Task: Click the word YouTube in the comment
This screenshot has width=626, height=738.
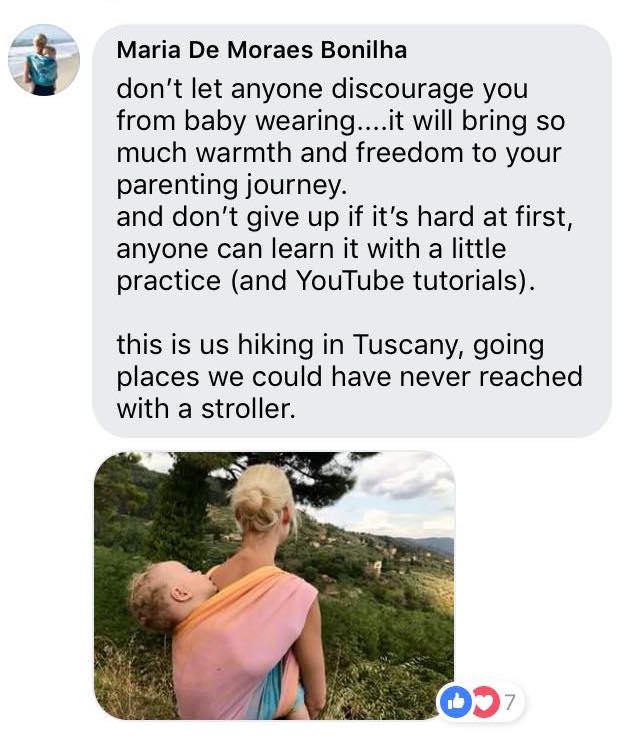Action: tap(350, 281)
